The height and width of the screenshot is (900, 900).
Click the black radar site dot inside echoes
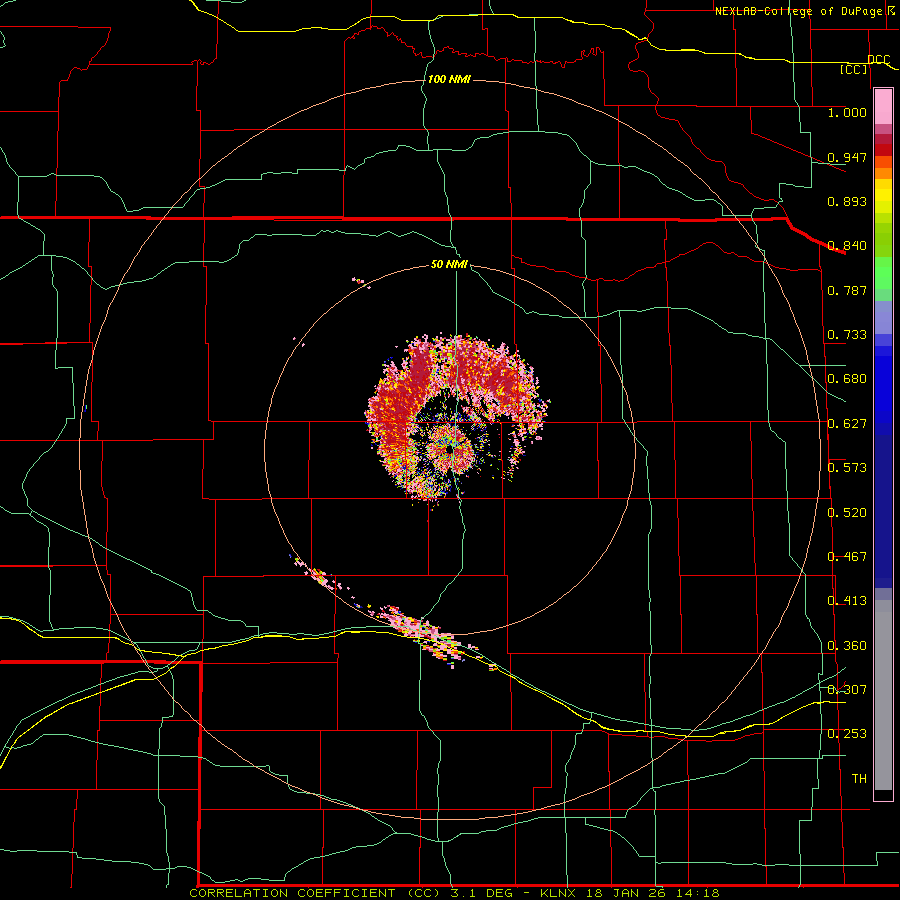[x=449, y=451]
